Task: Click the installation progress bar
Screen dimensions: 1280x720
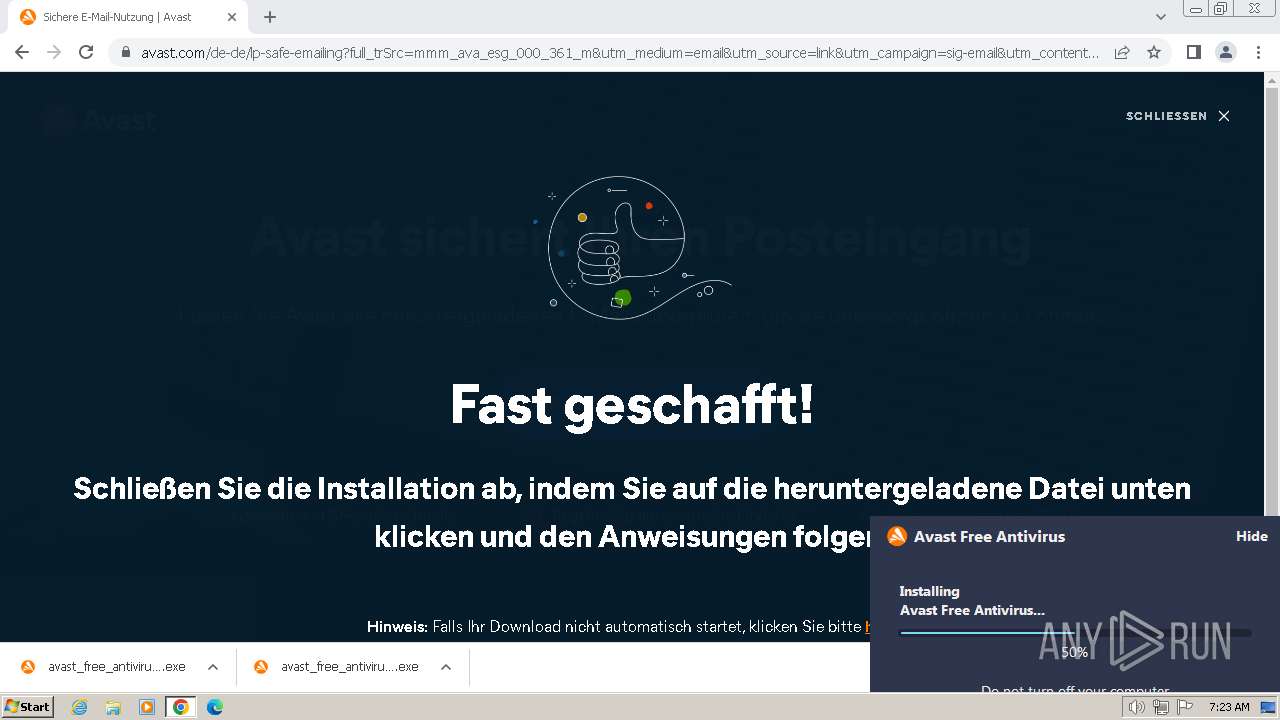Action: coord(1075,633)
